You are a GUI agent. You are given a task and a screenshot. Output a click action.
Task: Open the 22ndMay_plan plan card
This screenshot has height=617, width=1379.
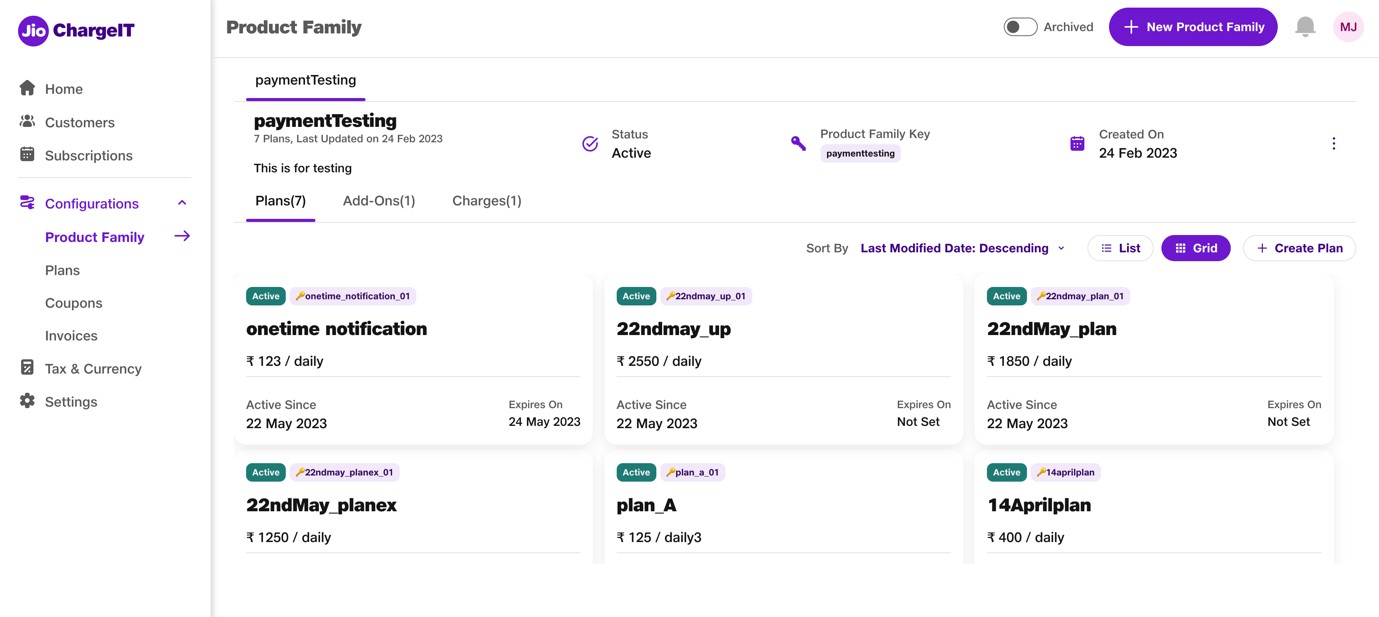1154,360
